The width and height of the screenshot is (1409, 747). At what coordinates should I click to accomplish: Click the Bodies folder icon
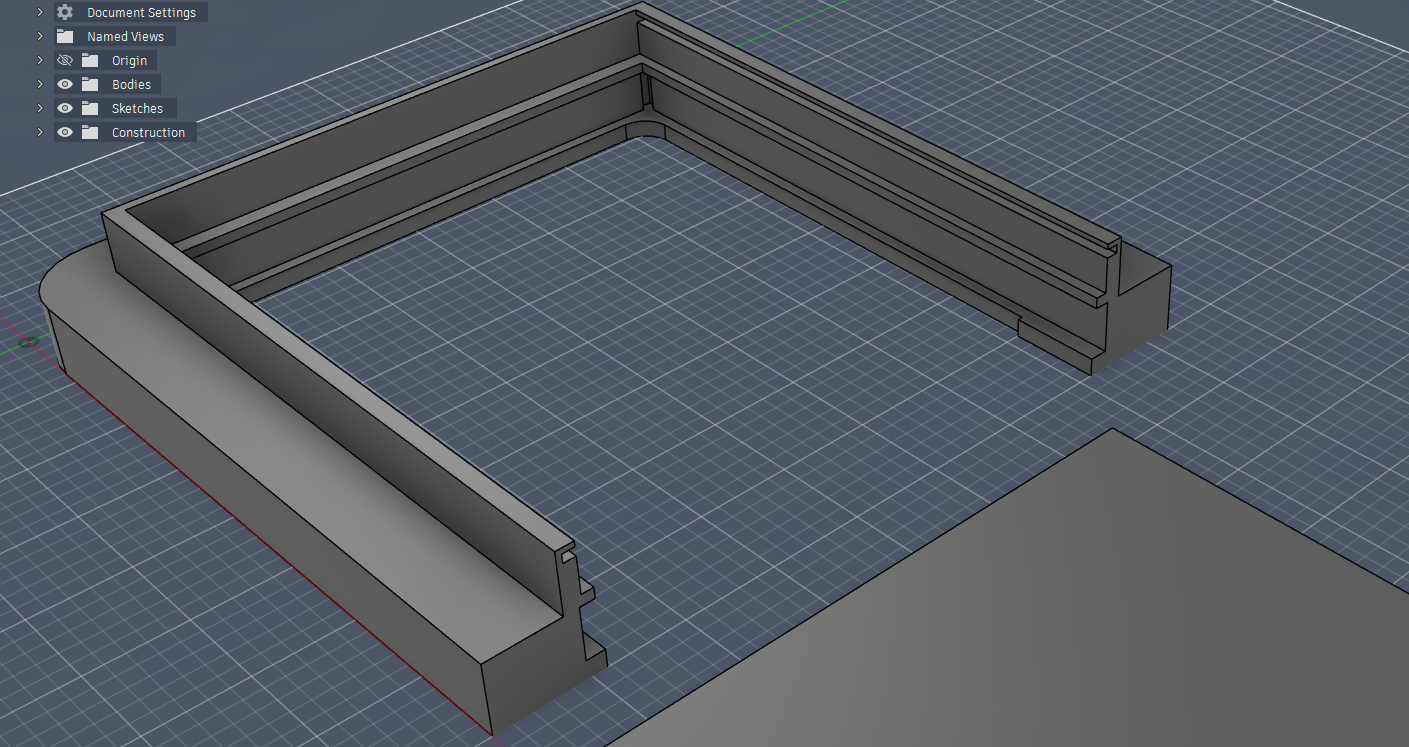coord(90,84)
